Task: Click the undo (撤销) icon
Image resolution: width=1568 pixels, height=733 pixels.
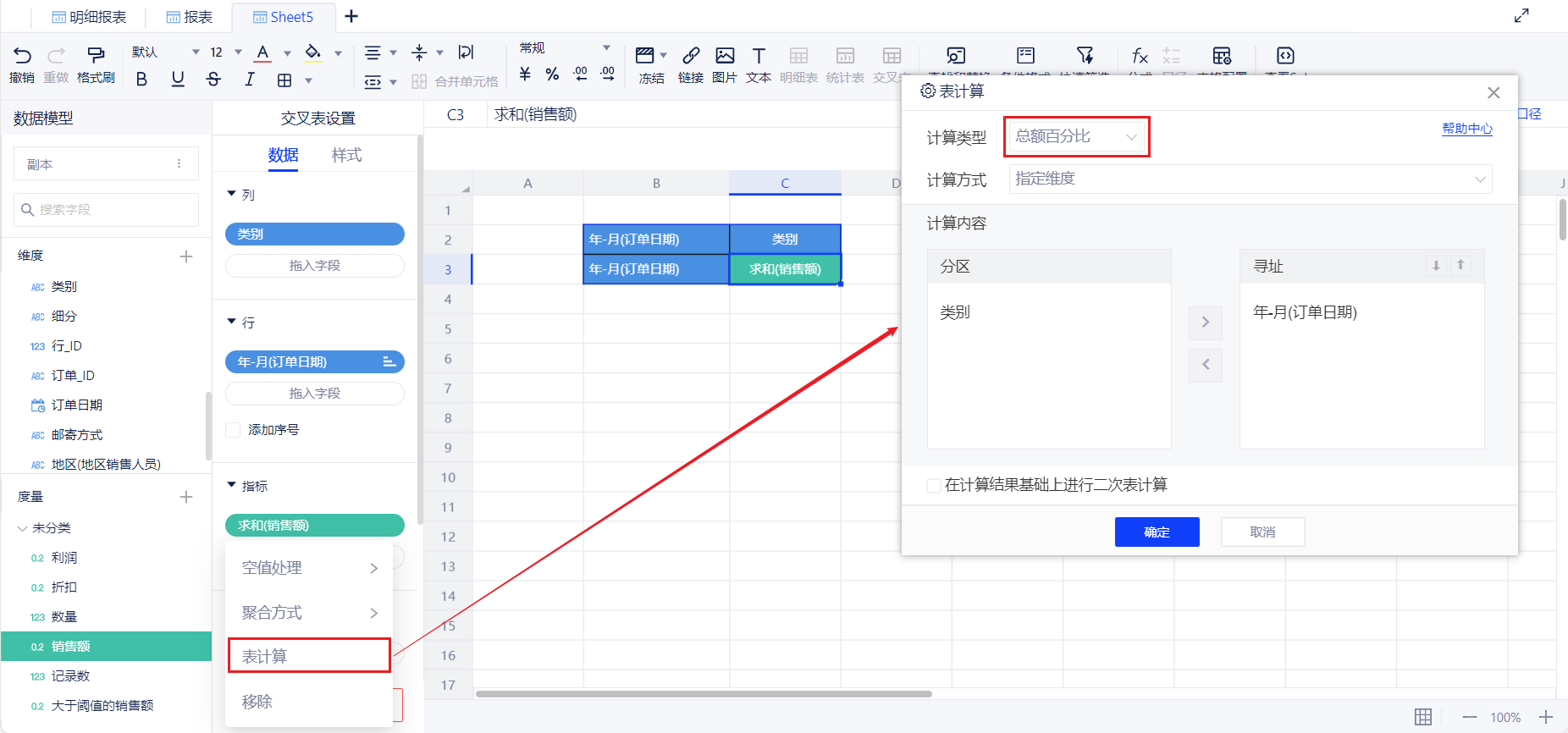Action: [x=22, y=56]
